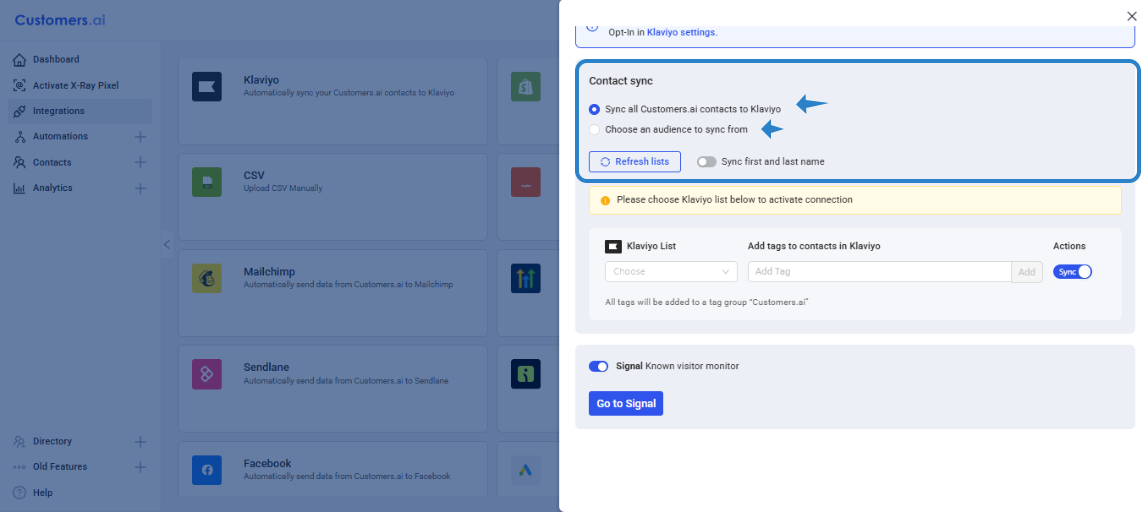
Task: Click the blue integration icon with arrows
Action: (526, 278)
